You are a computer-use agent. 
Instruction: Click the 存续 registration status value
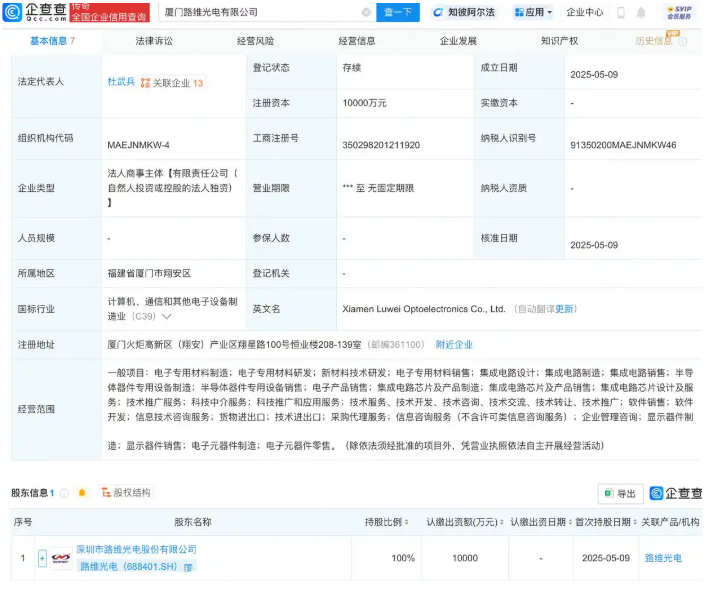(x=352, y=68)
